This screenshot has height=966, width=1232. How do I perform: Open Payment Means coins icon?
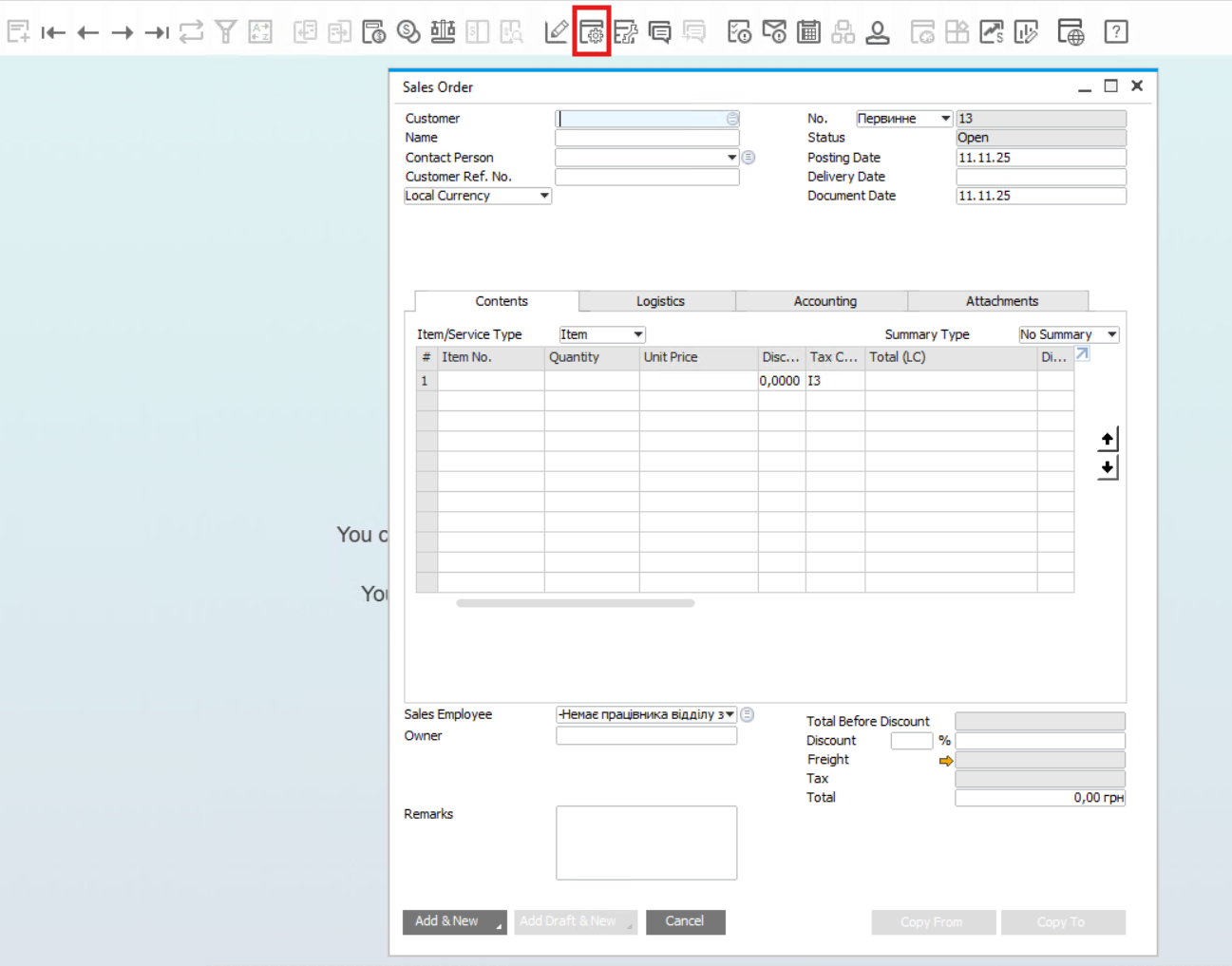tap(408, 32)
